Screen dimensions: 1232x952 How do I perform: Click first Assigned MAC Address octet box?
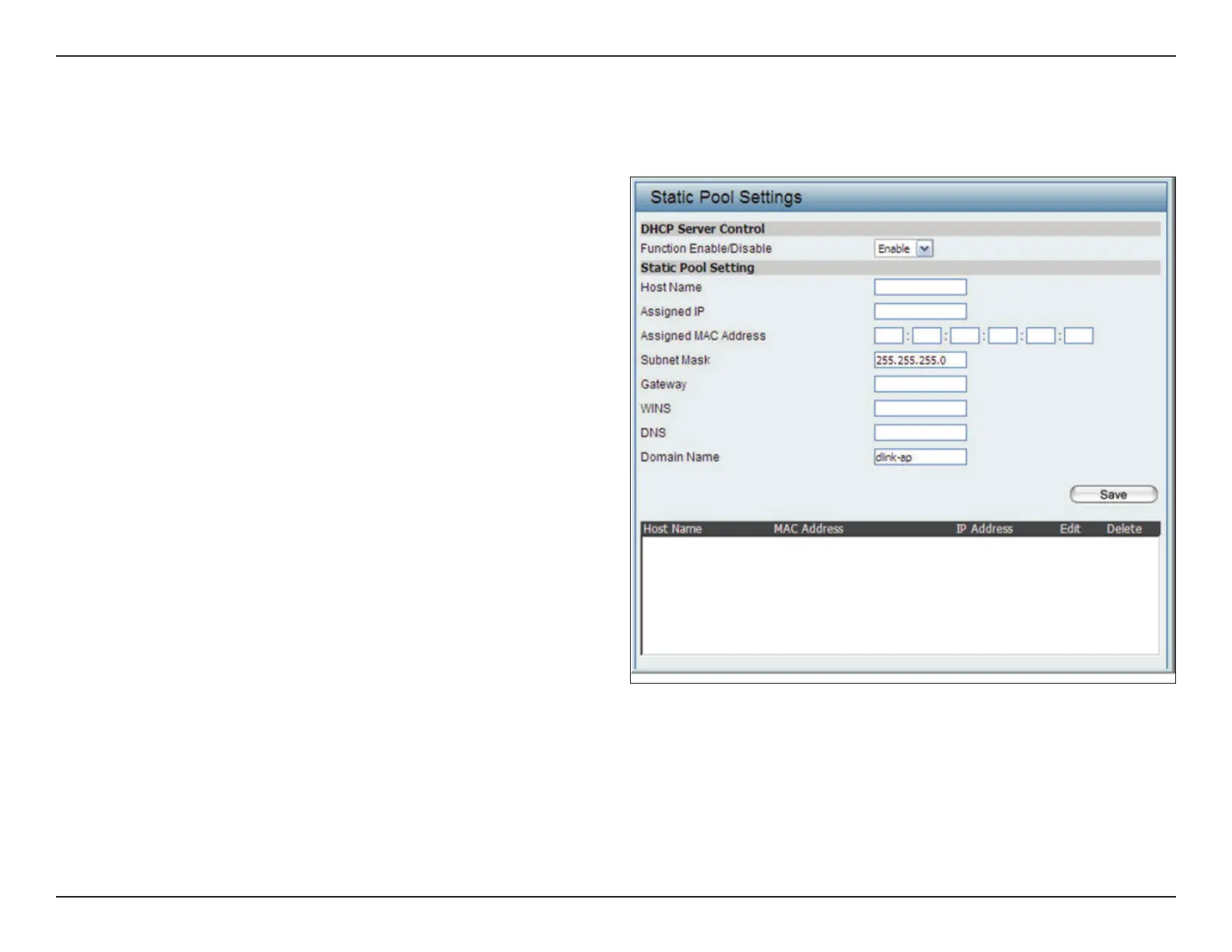tap(889, 336)
